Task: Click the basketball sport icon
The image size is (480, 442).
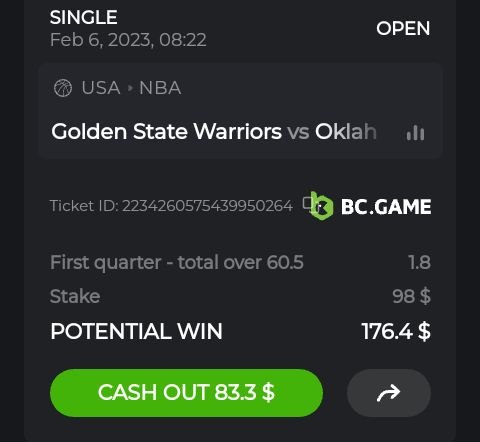Action: (63, 88)
